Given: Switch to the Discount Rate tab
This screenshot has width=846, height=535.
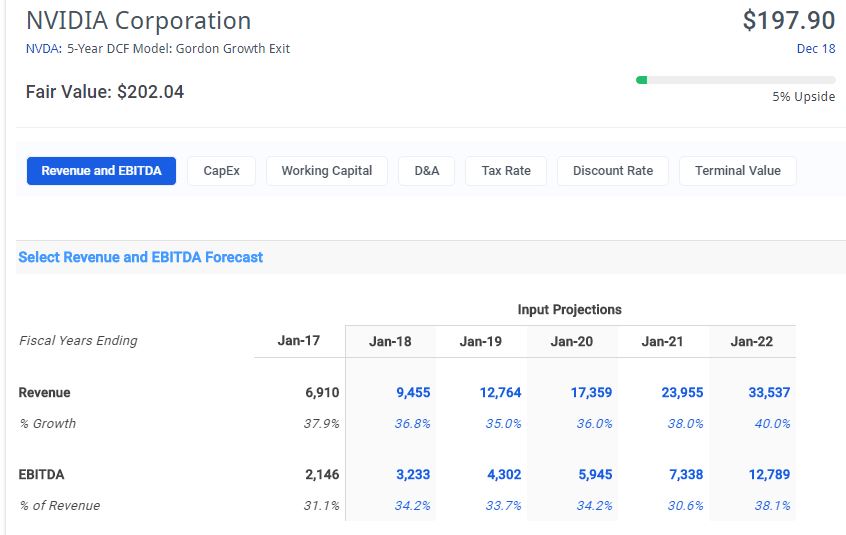Looking at the screenshot, I should [x=612, y=171].
